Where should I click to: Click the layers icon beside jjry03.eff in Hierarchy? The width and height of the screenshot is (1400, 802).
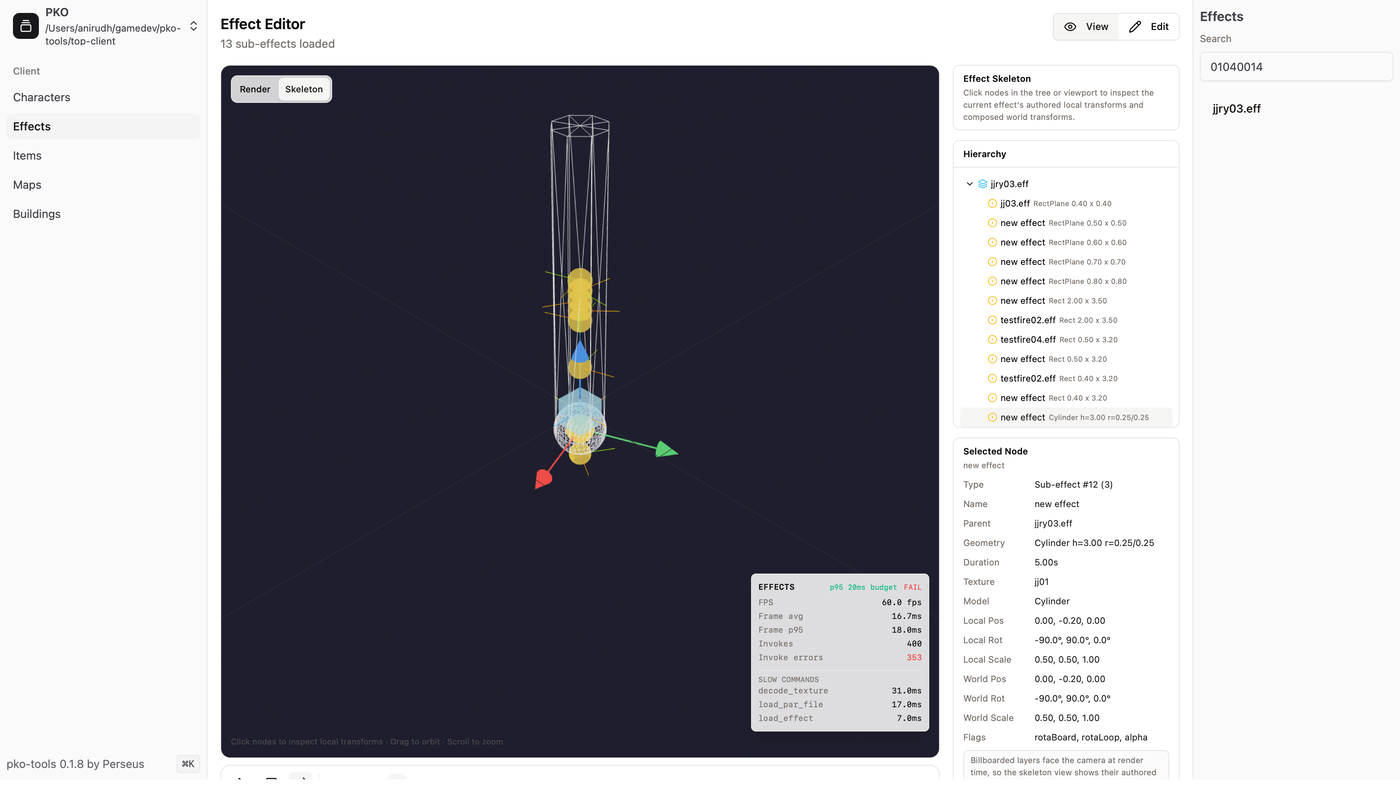[x=983, y=184]
